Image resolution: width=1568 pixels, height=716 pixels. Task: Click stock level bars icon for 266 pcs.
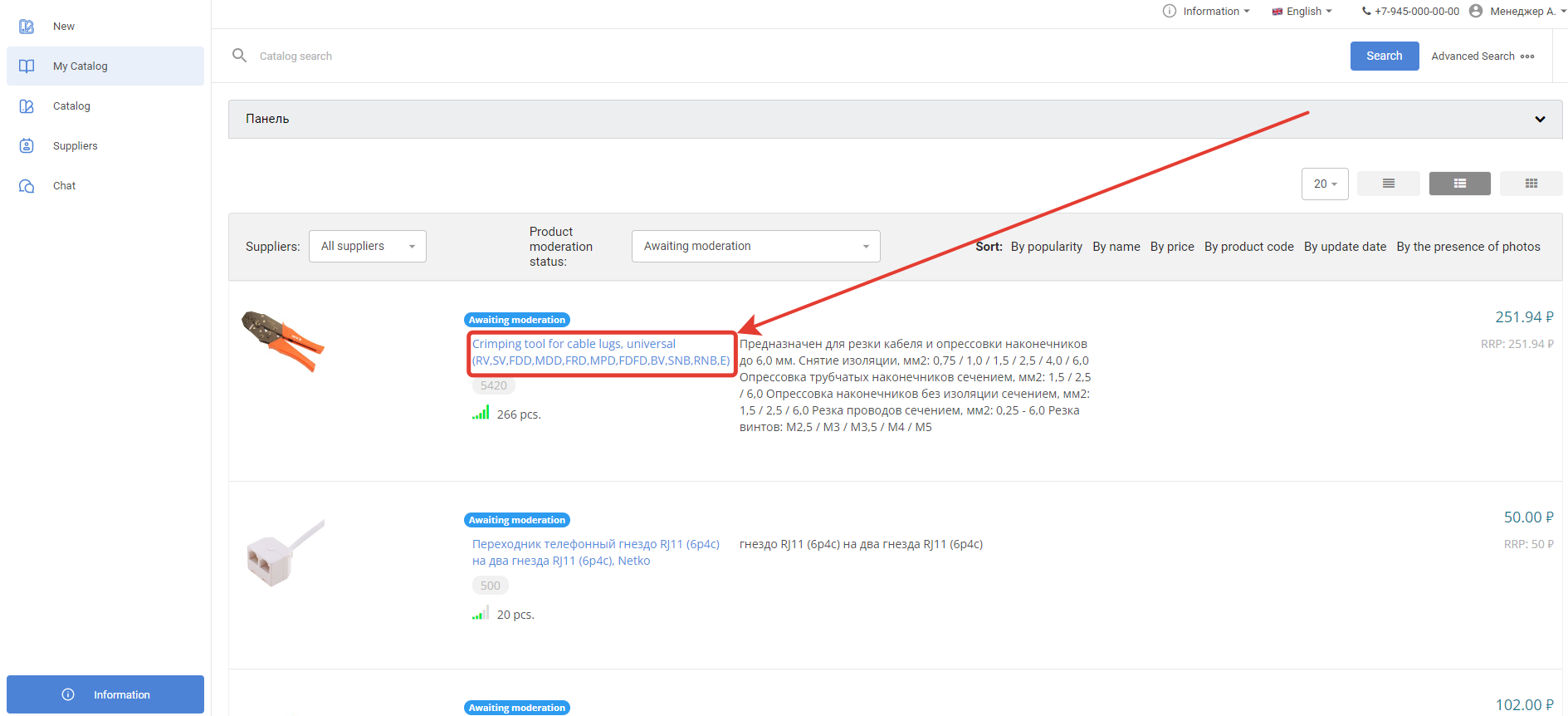(x=481, y=413)
